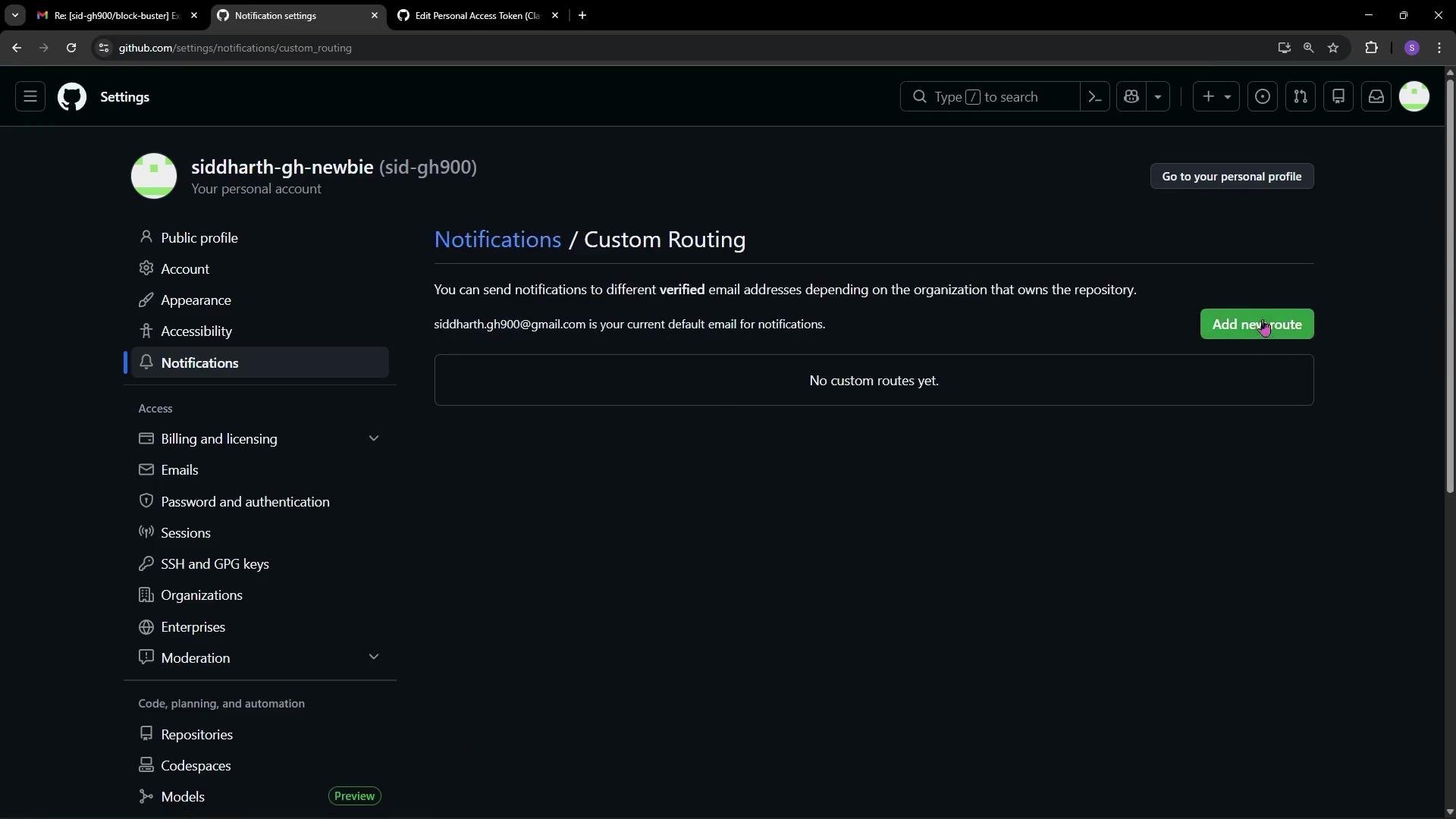The height and width of the screenshot is (819, 1456).
Task: Open the Copilot chat icon
Action: (x=1131, y=97)
